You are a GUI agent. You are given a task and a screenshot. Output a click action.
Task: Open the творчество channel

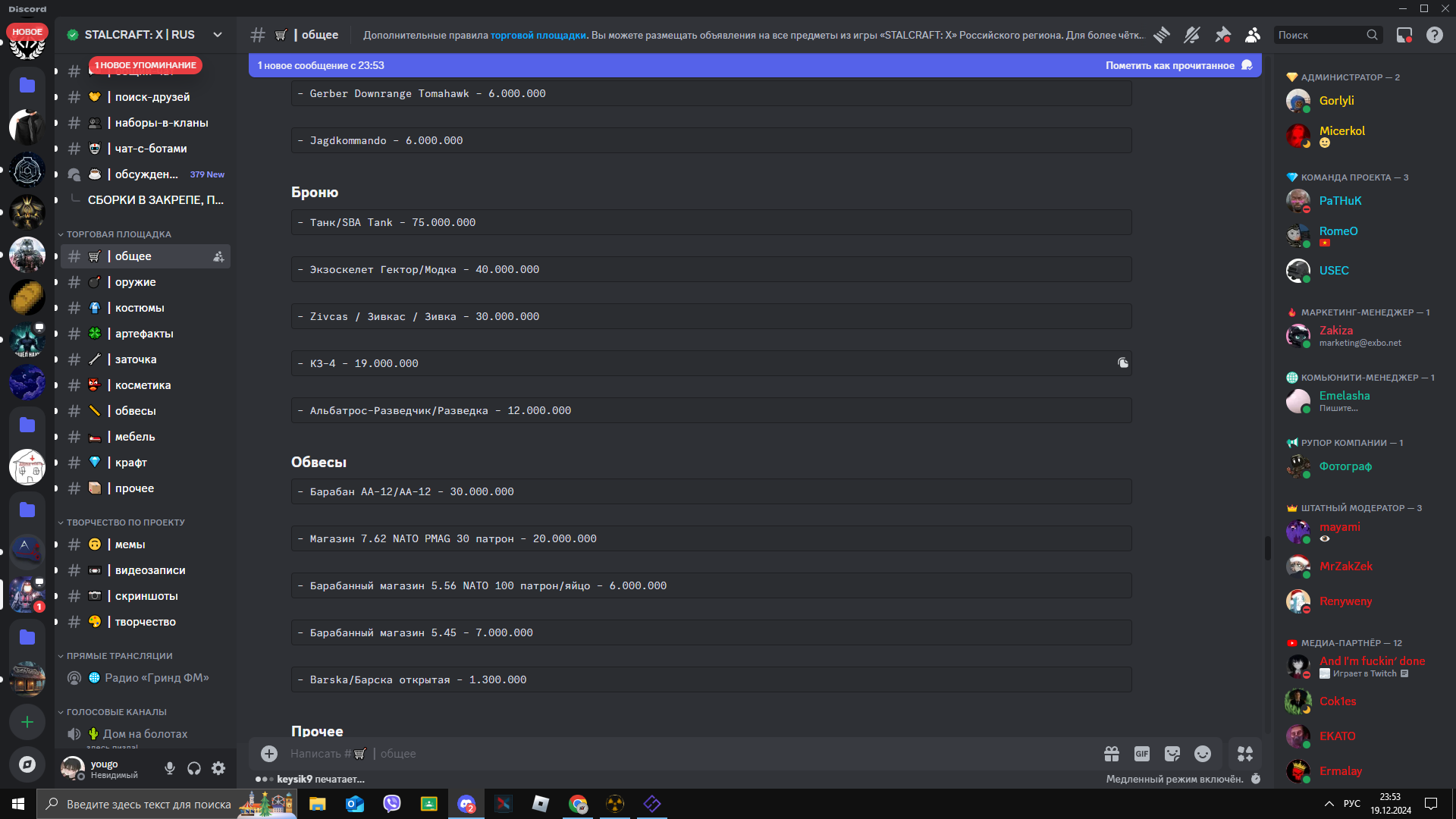coord(146,622)
